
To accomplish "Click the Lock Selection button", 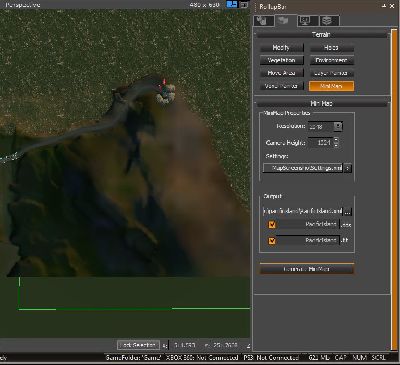I will tap(138, 345).
